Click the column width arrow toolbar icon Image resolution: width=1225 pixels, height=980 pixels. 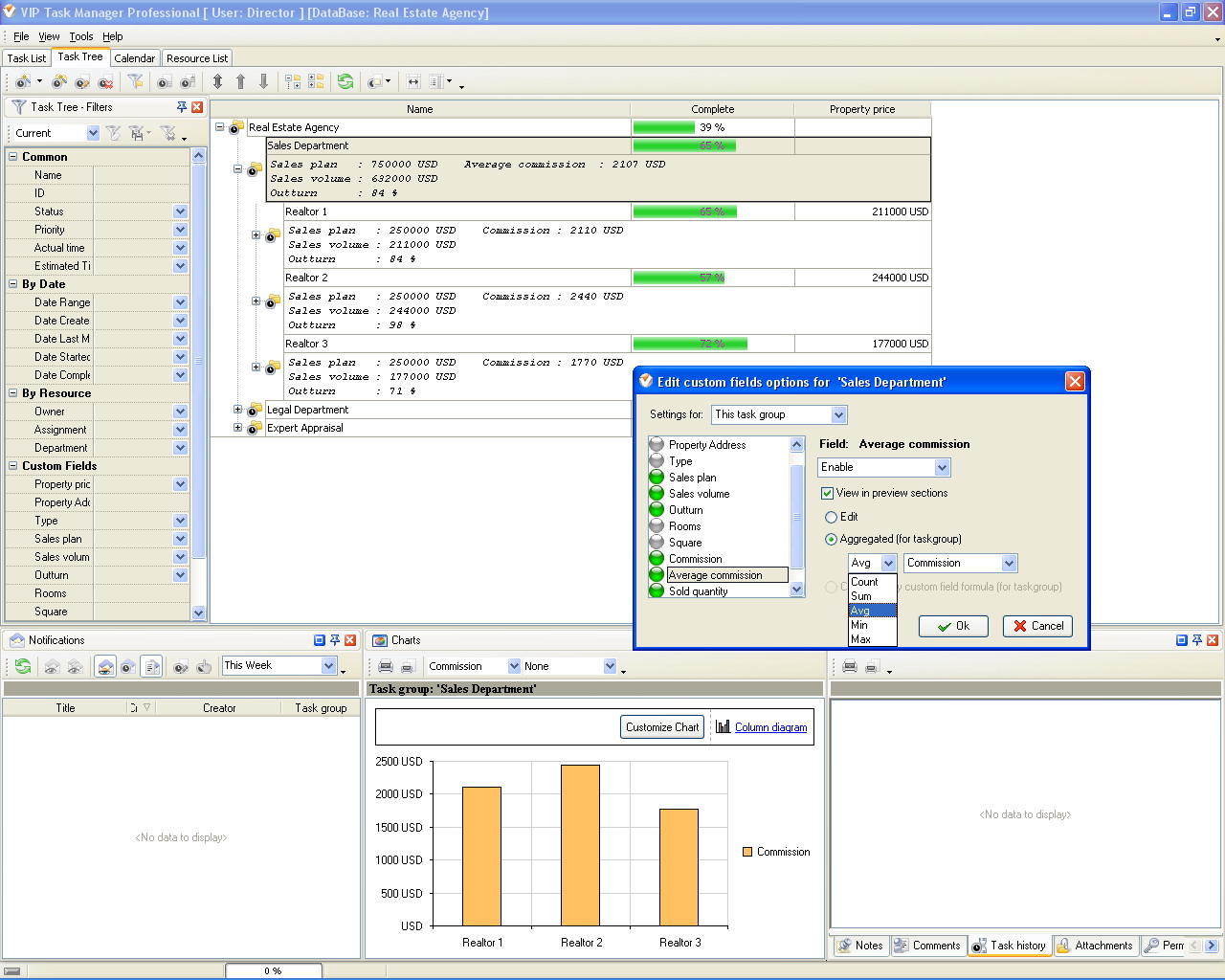[413, 82]
